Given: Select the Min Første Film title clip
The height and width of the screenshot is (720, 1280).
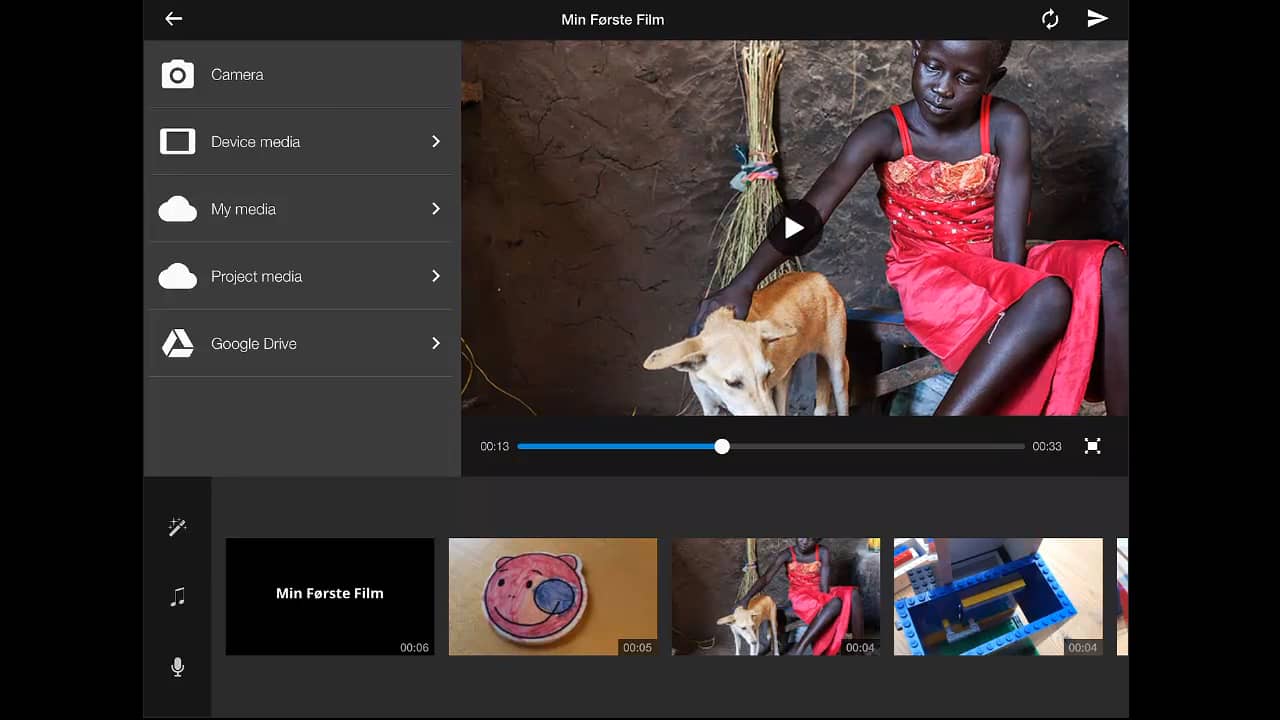Looking at the screenshot, I should (x=330, y=597).
